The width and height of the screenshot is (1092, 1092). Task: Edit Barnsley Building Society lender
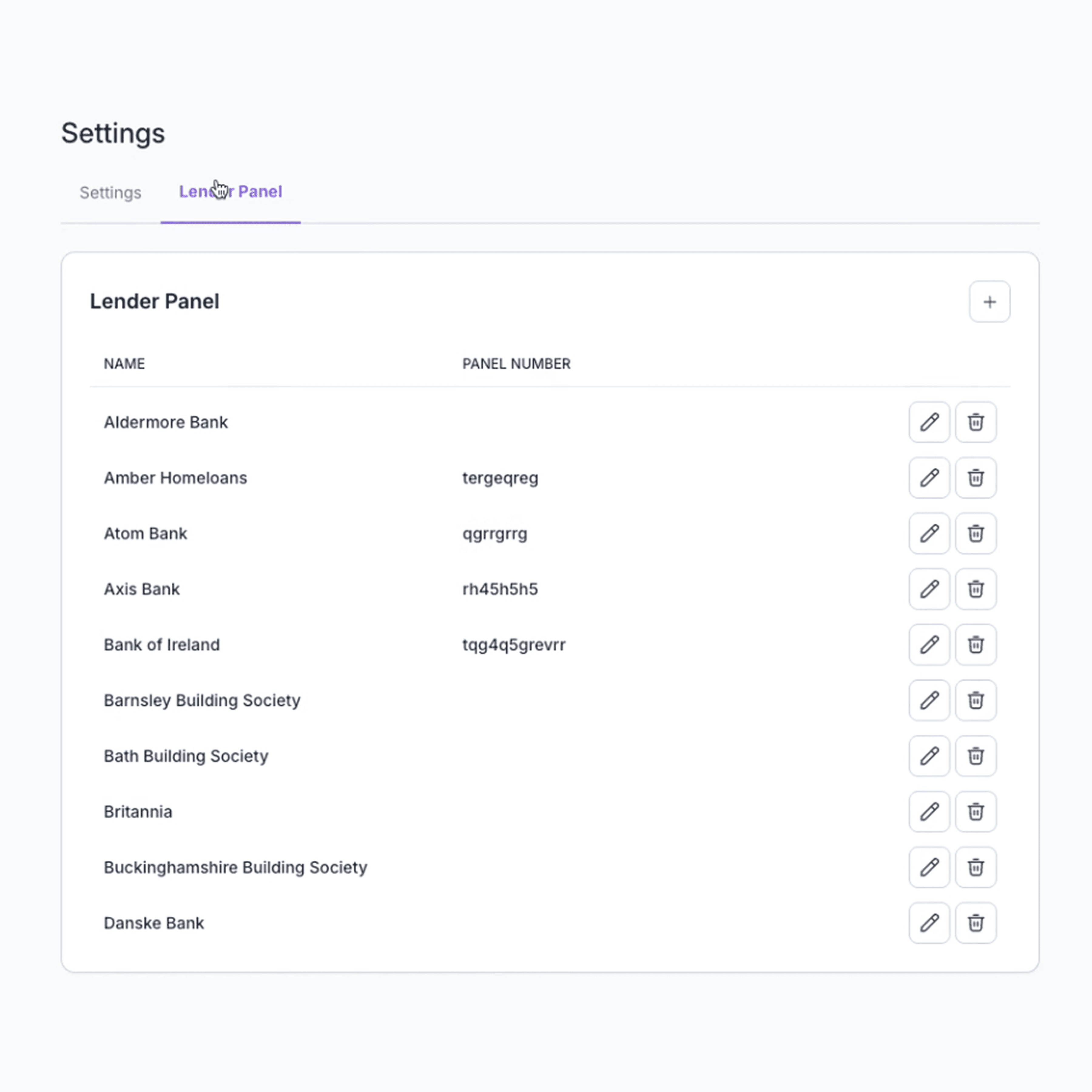coord(929,700)
